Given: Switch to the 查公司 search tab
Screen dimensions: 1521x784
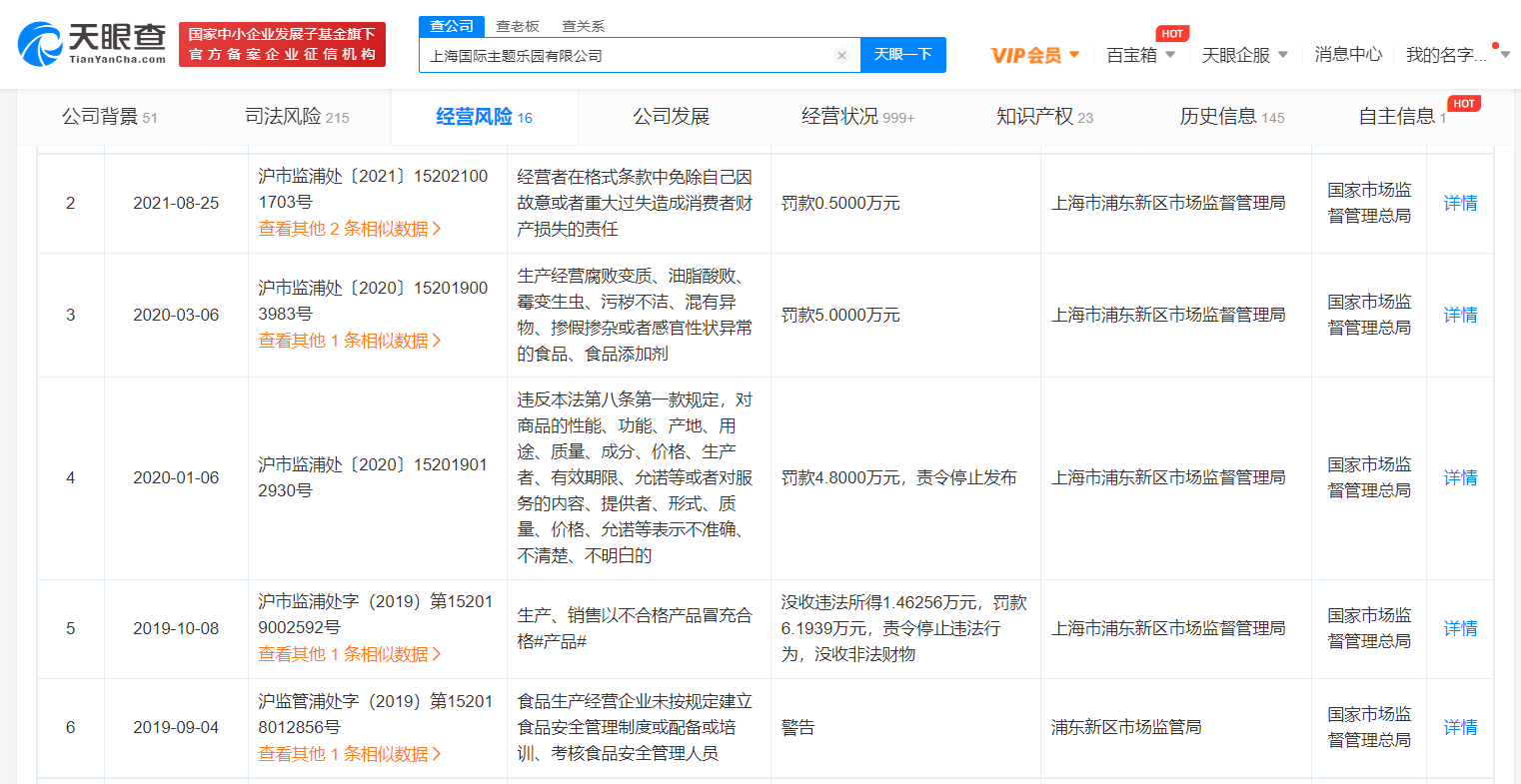Looking at the screenshot, I should click(x=452, y=26).
